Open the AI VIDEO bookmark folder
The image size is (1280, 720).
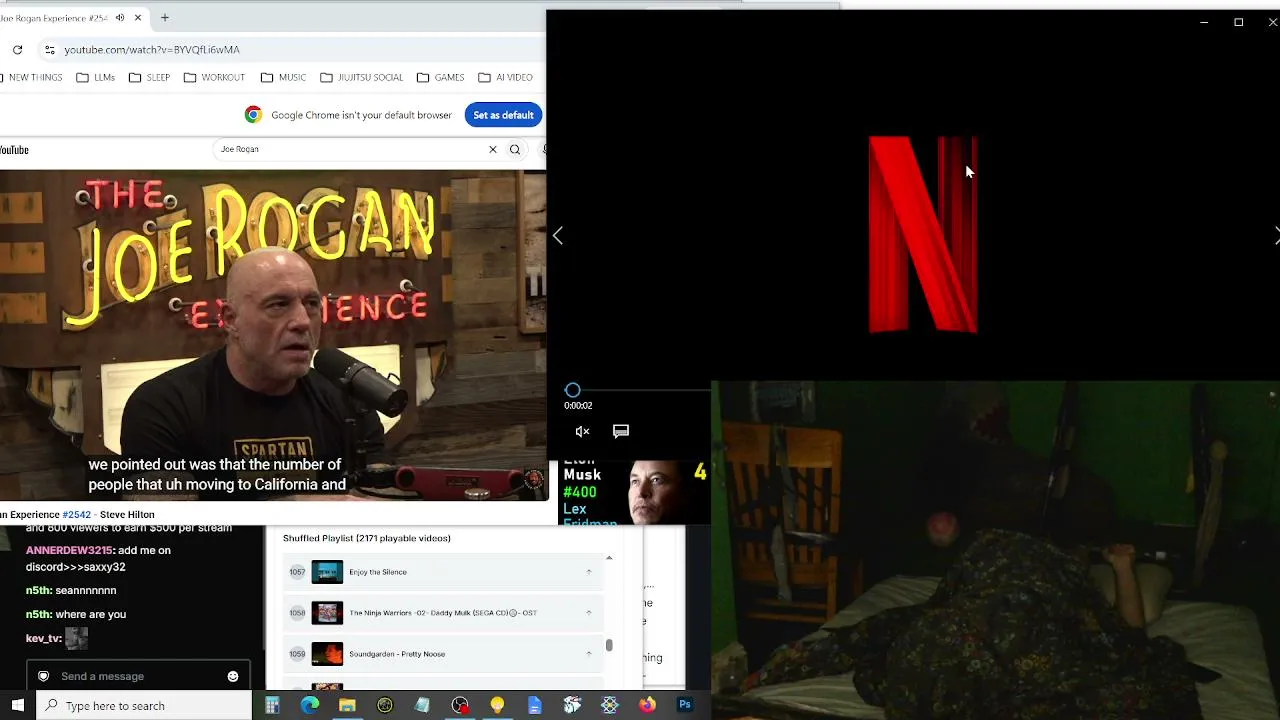506,77
